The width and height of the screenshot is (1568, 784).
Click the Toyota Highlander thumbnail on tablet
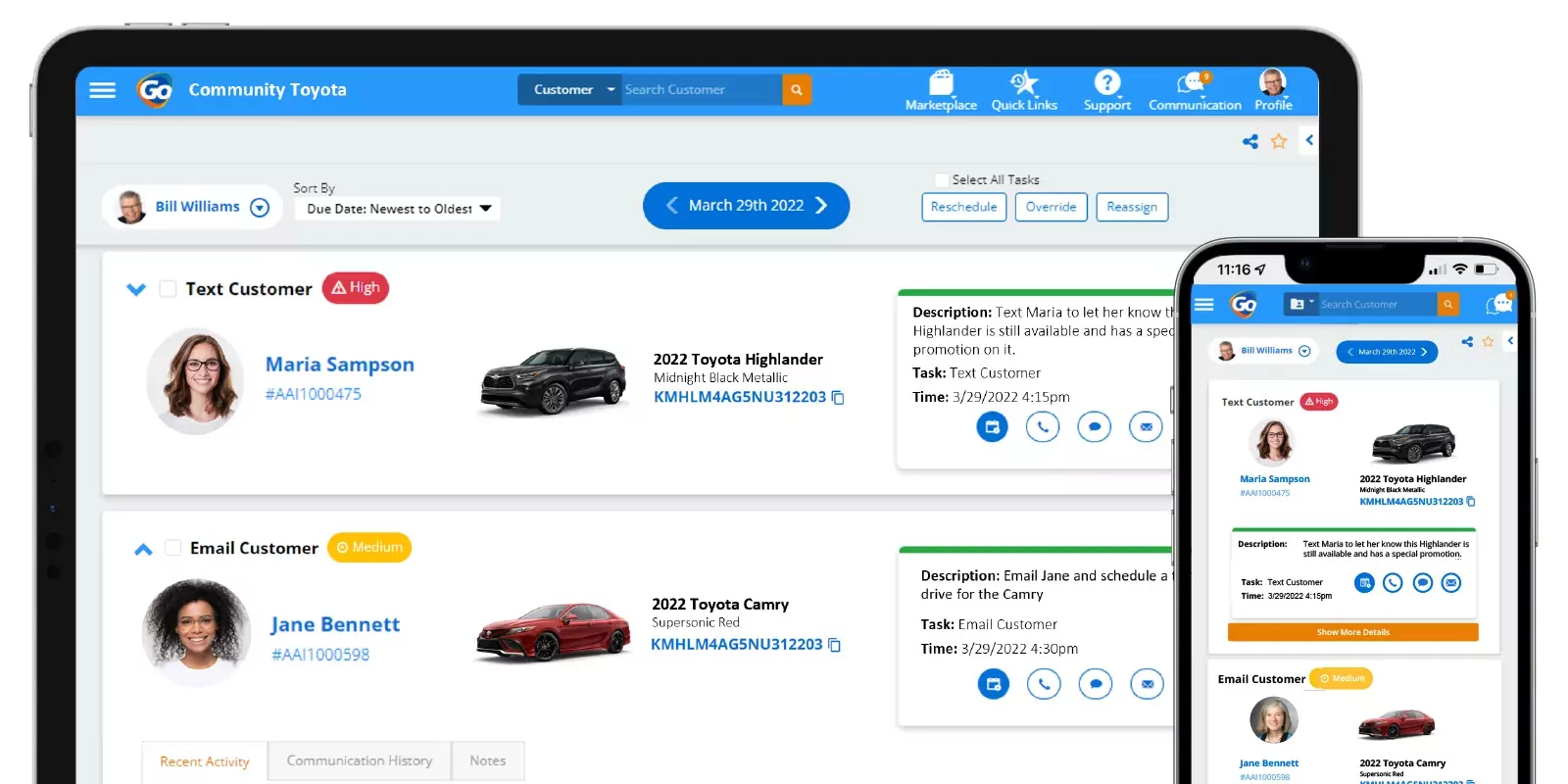[554, 381]
